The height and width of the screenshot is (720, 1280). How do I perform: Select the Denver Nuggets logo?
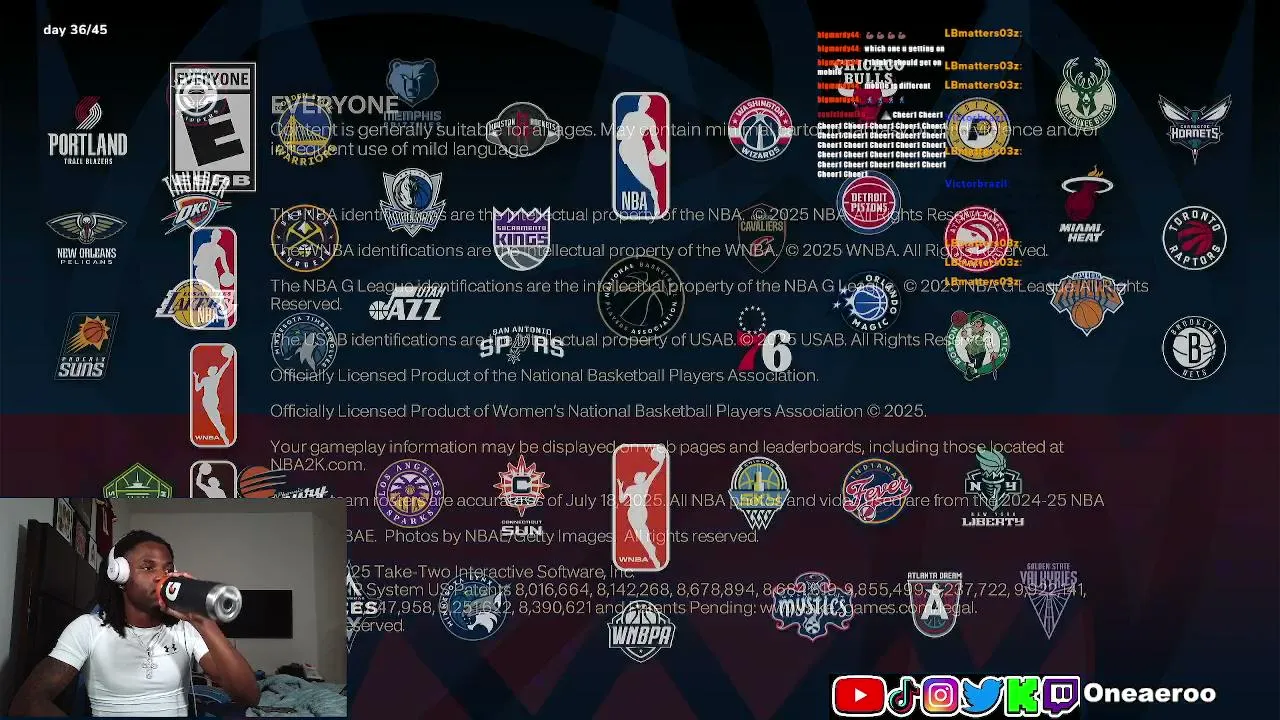[305, 238]
